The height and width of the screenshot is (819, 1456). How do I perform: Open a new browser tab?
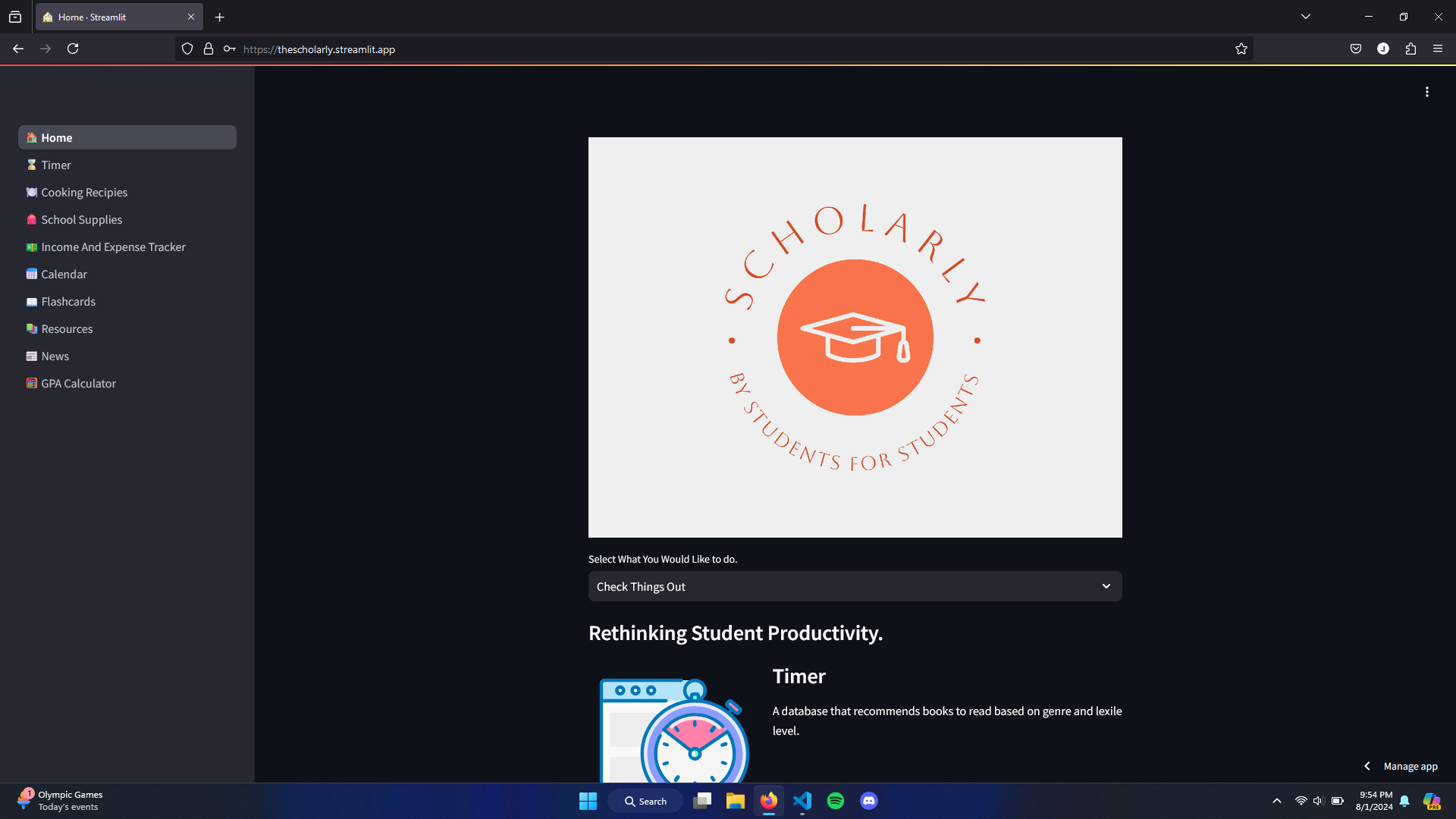(220, 17)
